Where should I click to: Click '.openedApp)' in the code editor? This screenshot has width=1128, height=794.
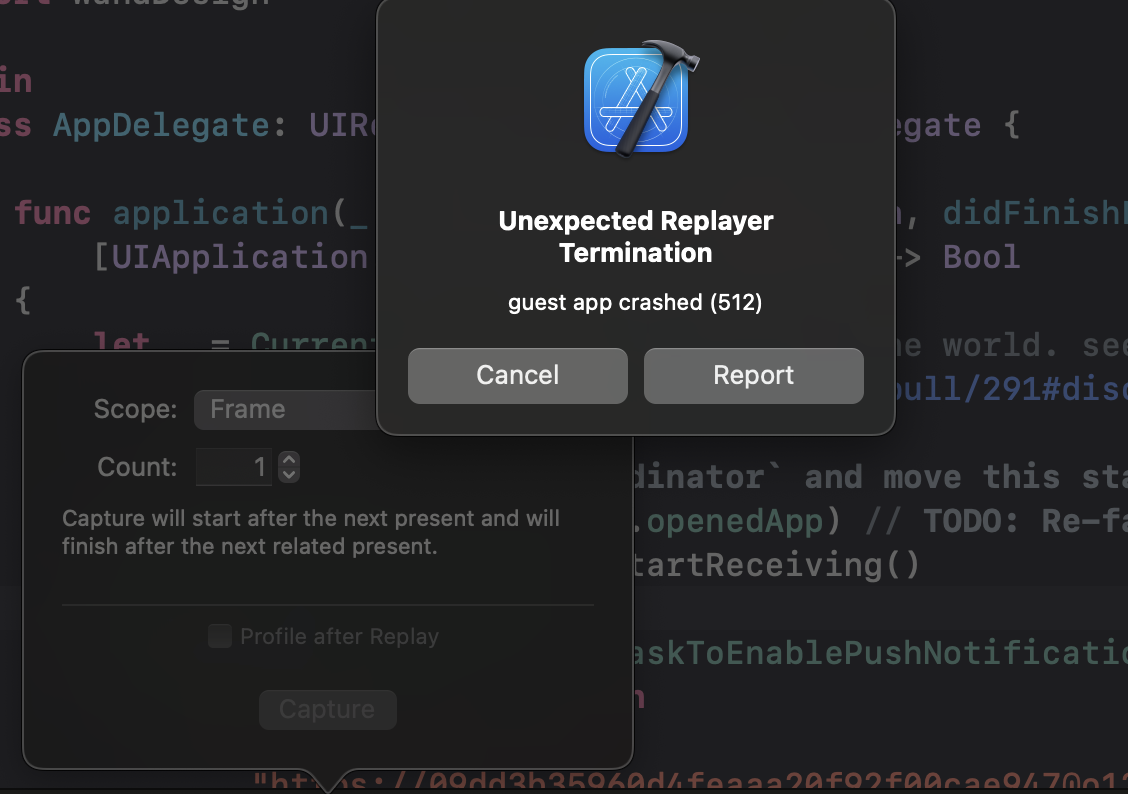[x=735, y=522]
